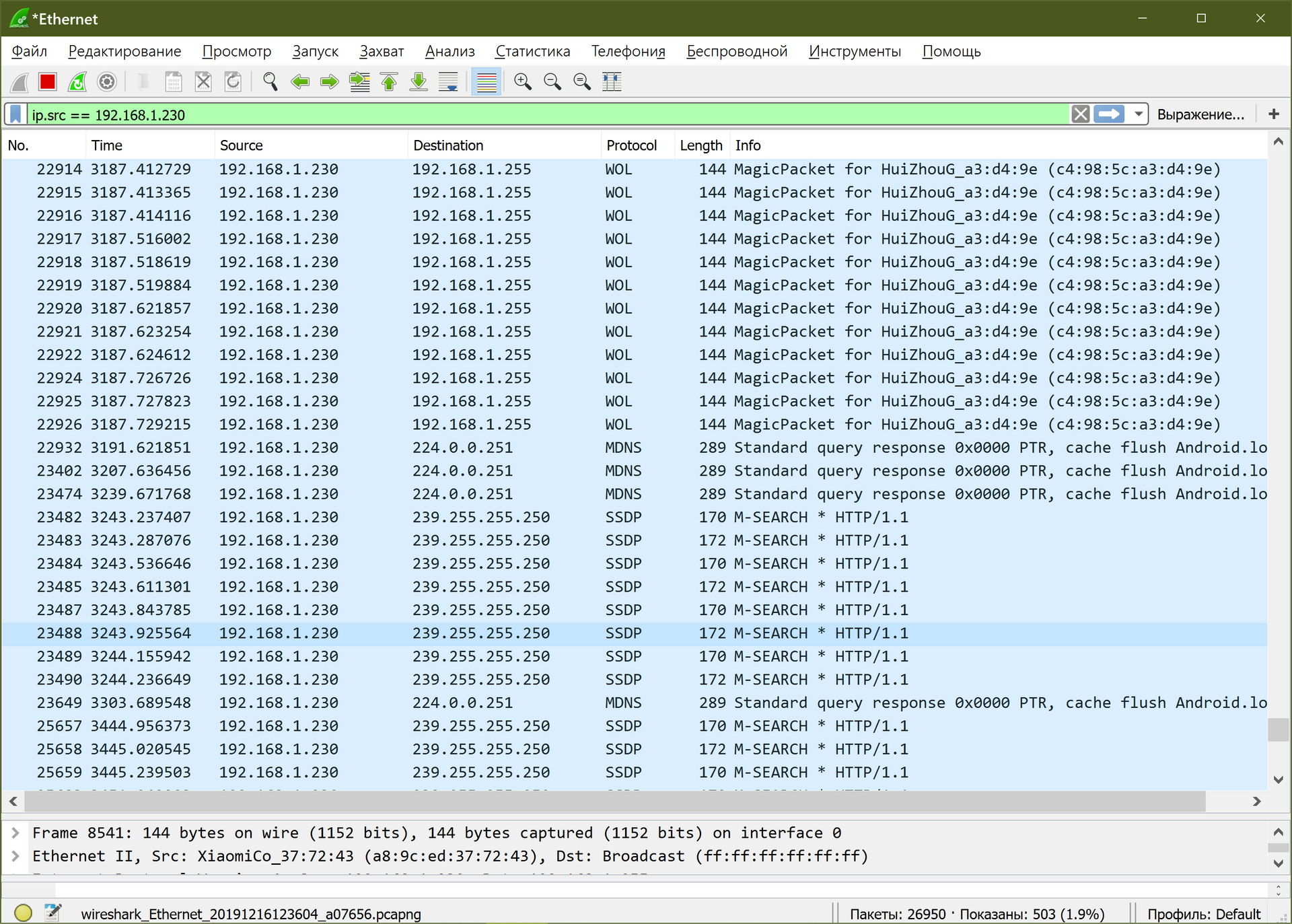Open the find packet magnifier
Viewport: 1292px width, 924px height.
point(270,82)
